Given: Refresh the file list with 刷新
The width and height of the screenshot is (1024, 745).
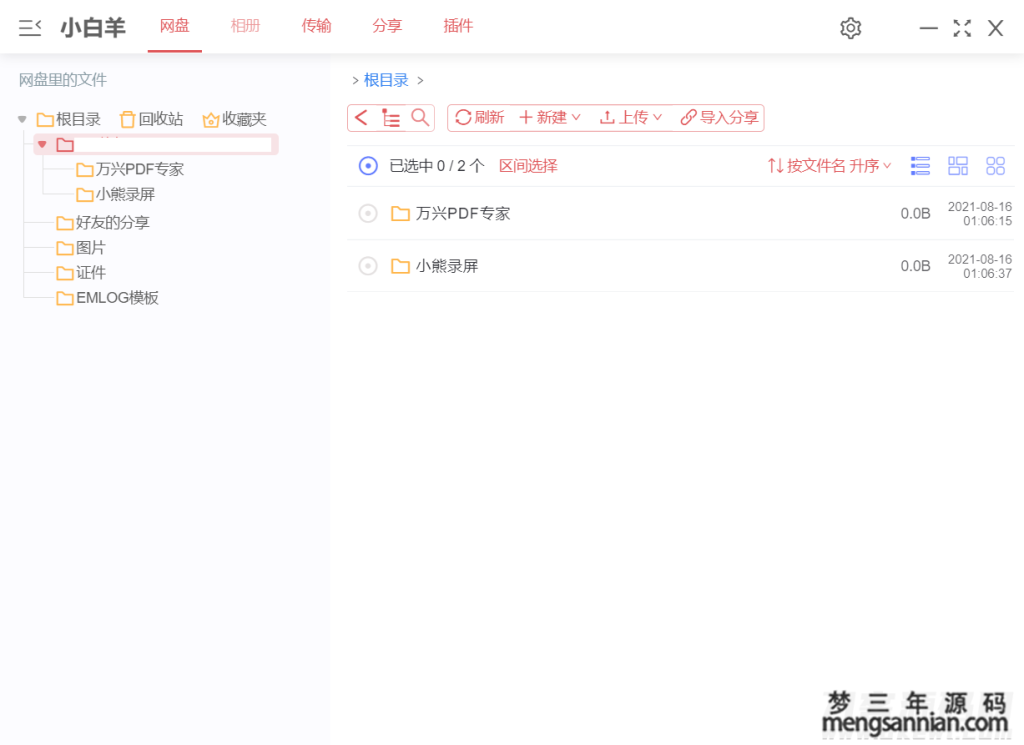Looking at the screenshot, I should 479,118.
